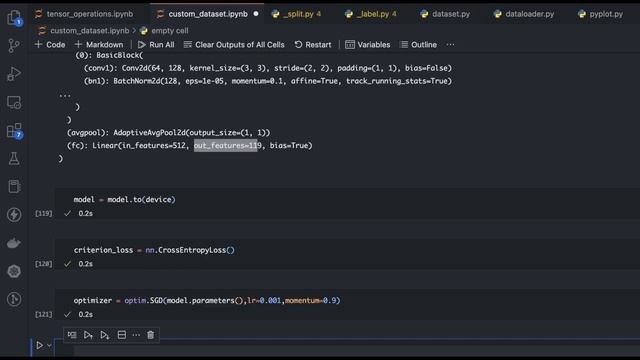
Task: Click the BatchNorm2d output line
Action: coord(268,81)
